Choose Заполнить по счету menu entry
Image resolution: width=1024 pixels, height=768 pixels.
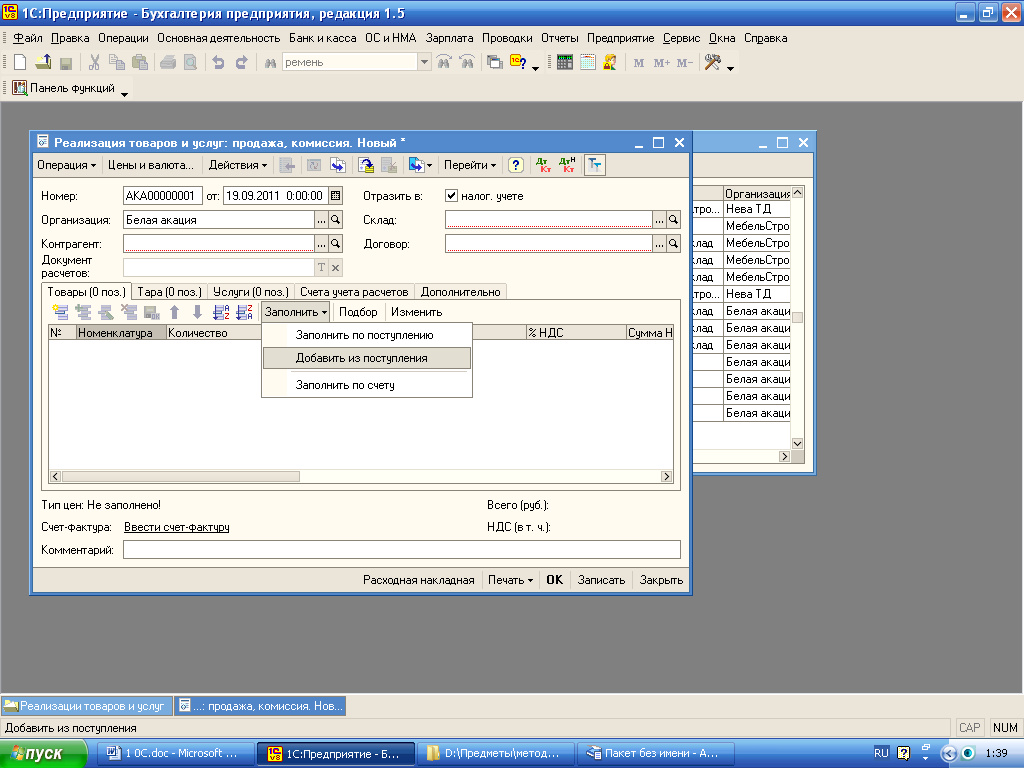(x=367, y=385)
